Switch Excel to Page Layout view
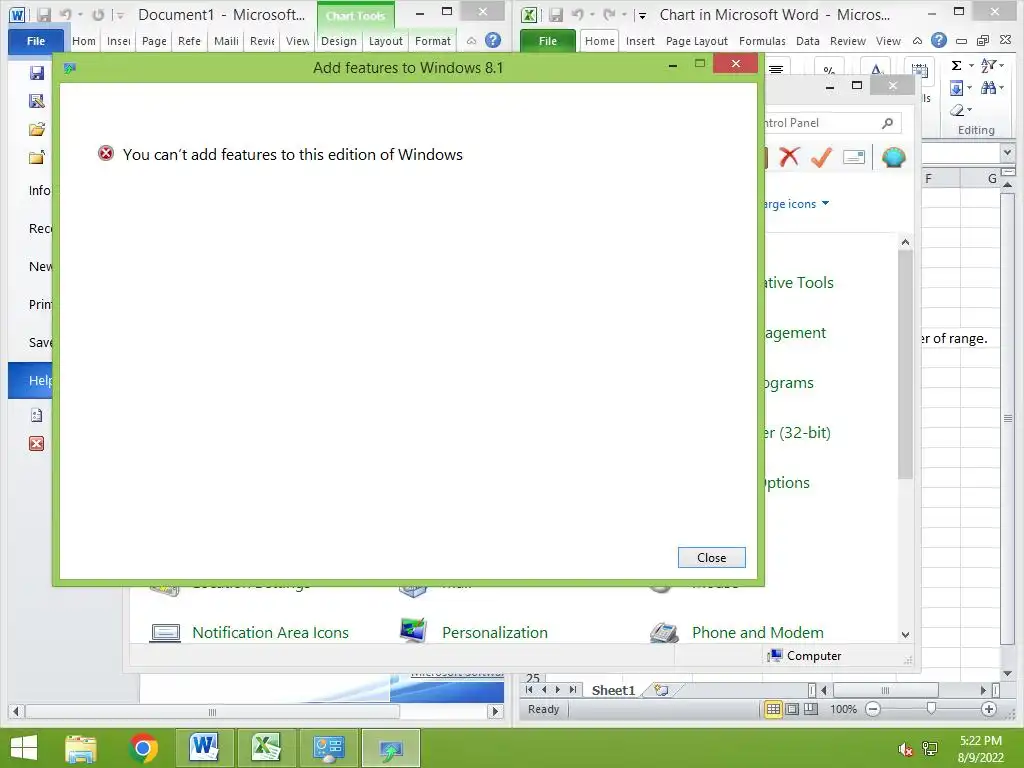The image size is (1024, 768). pyautogui.click(x=792, y=709)
